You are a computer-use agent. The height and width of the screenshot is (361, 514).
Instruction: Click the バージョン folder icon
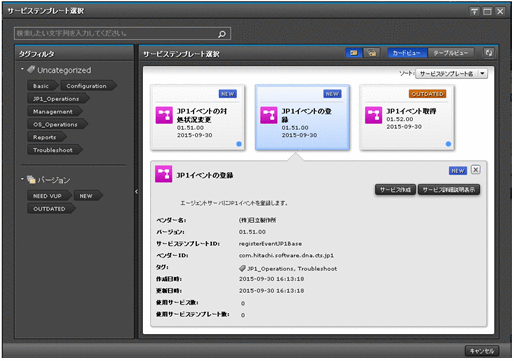(31, 179)
